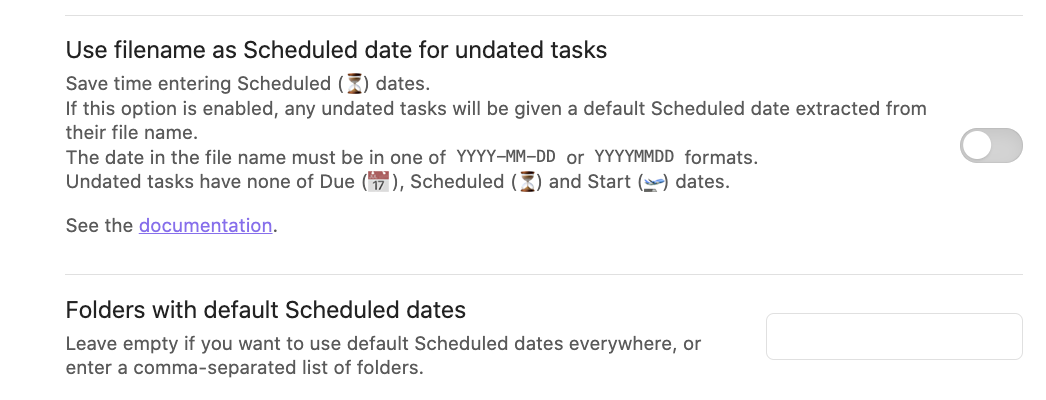Select the 'Folders with default Scheduled dates' heading
Viewport: 1046px width, 400px height.
[x=266, y=310]
